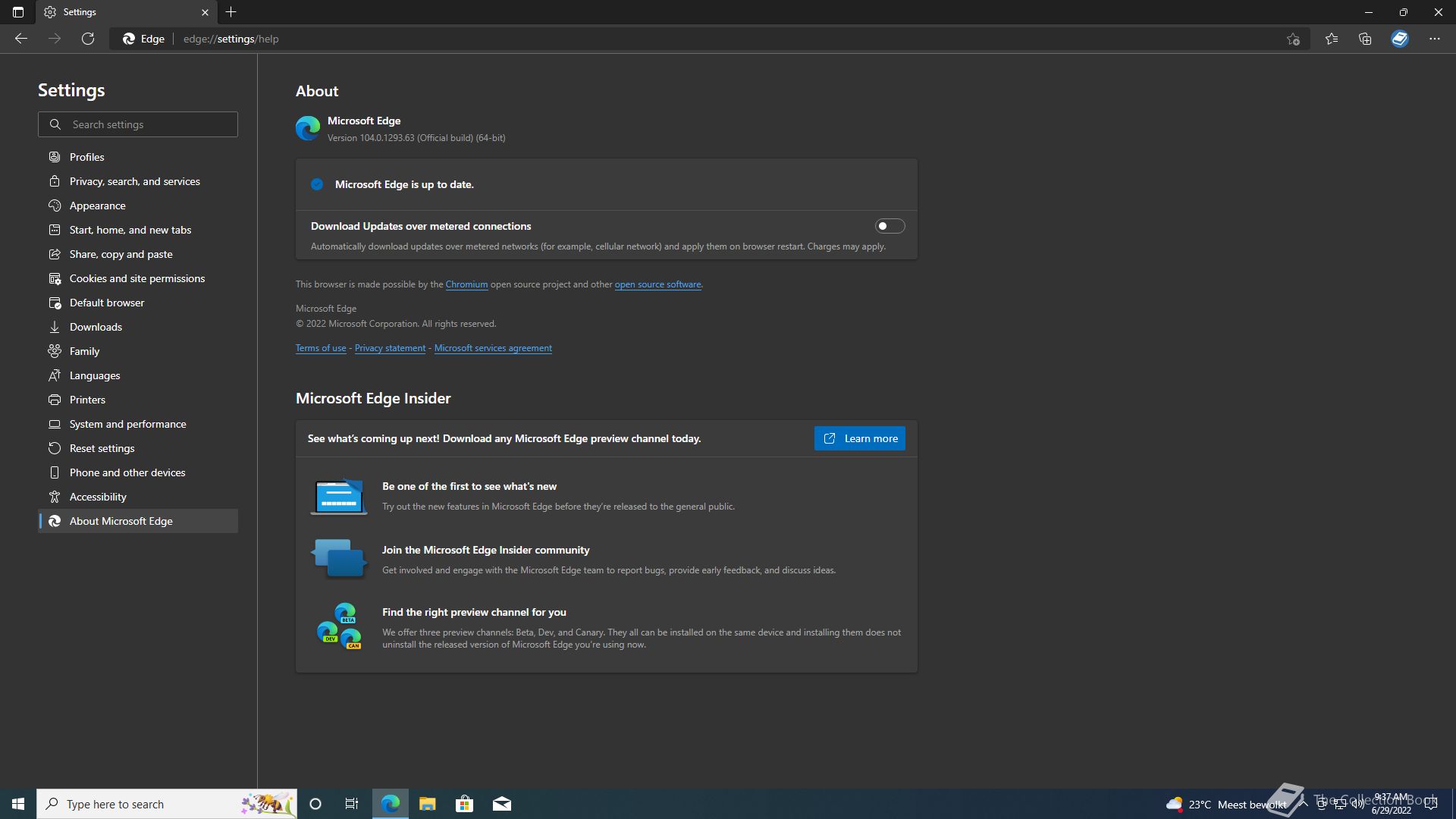This screenshot has height=819, width=1456.
Task: Click the profile avatar icon
Action: point(1400,39)
